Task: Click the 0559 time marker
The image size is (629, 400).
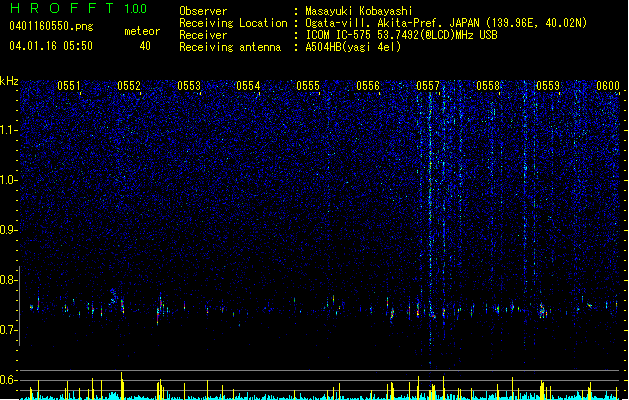Action: (x=548, y=86)
